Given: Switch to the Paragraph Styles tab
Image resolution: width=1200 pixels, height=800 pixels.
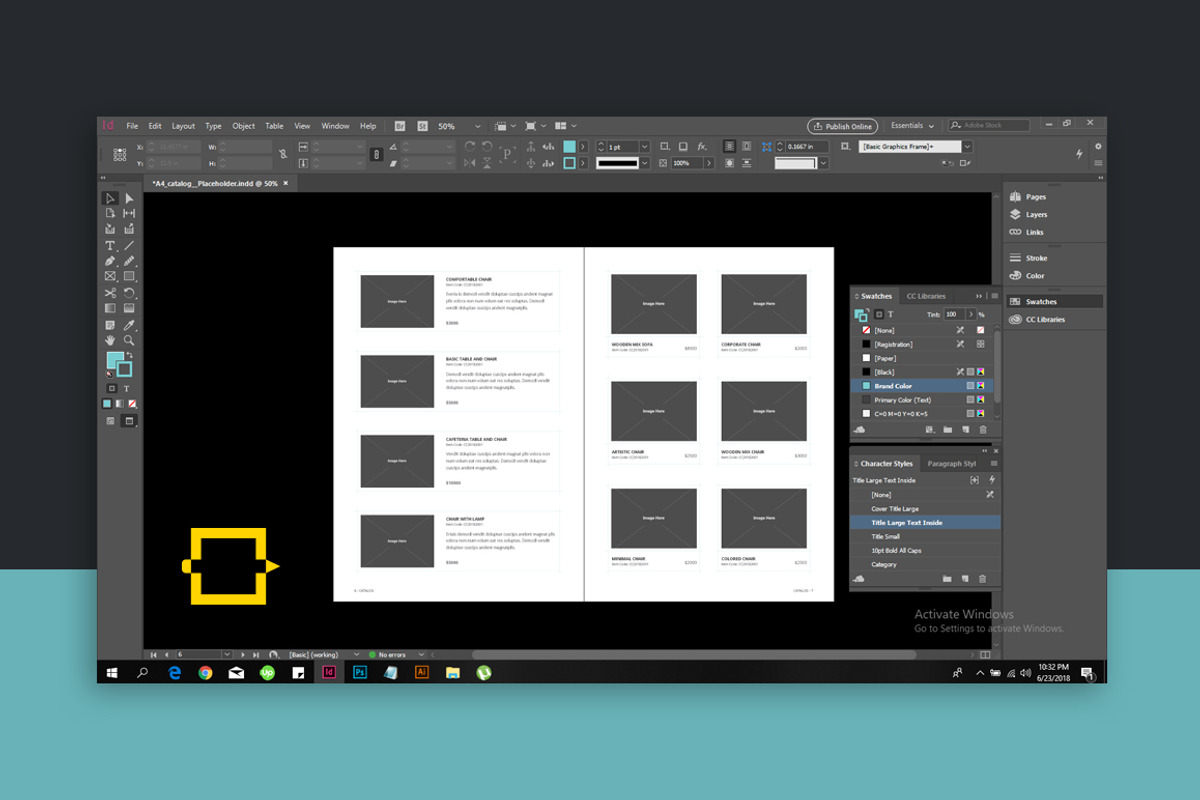Looking at the screenshot, I should point(952,464).
